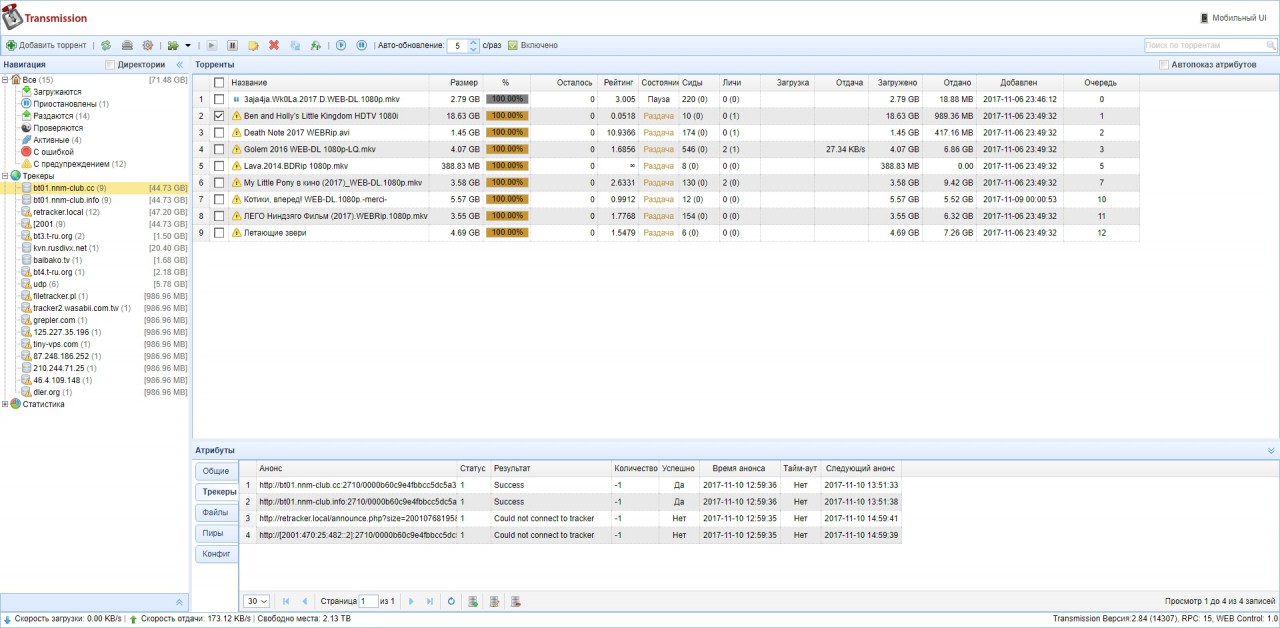Check the Death Note 2017 WEBRip.avi checkbox
Screen dimensions: 1280x628
[x=219, y=132]
